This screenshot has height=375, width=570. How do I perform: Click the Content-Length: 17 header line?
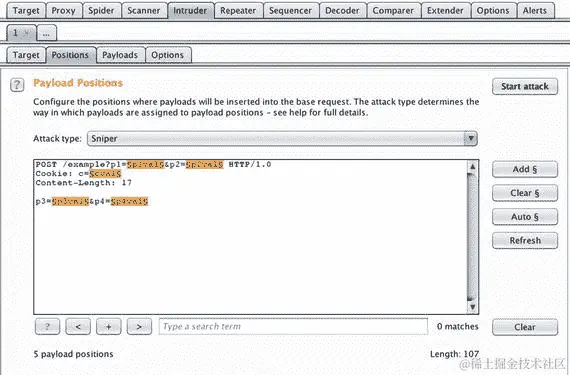tap(84, 183)
